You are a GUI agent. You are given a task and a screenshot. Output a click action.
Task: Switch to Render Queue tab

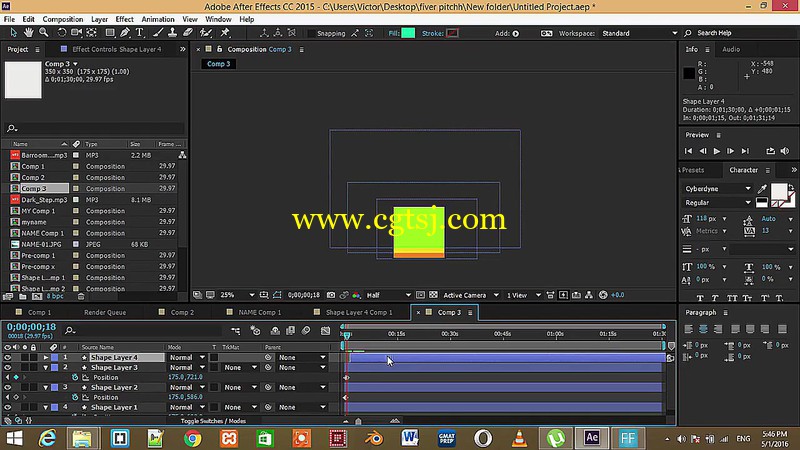(105, 312)
